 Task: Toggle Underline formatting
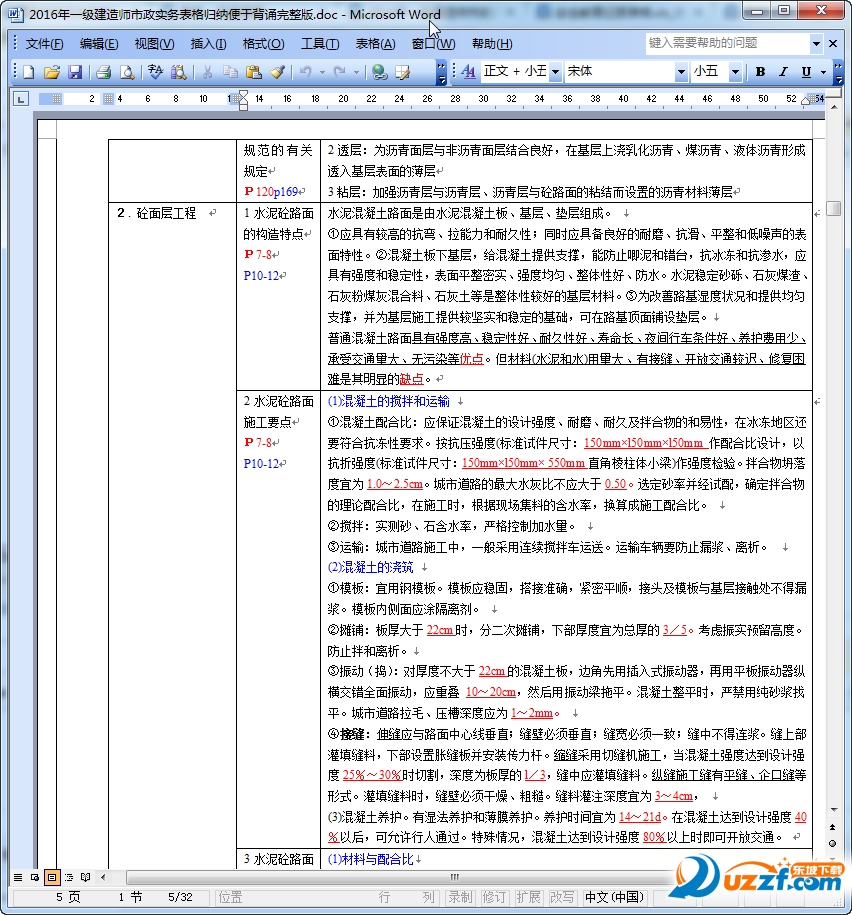(806, 72)
